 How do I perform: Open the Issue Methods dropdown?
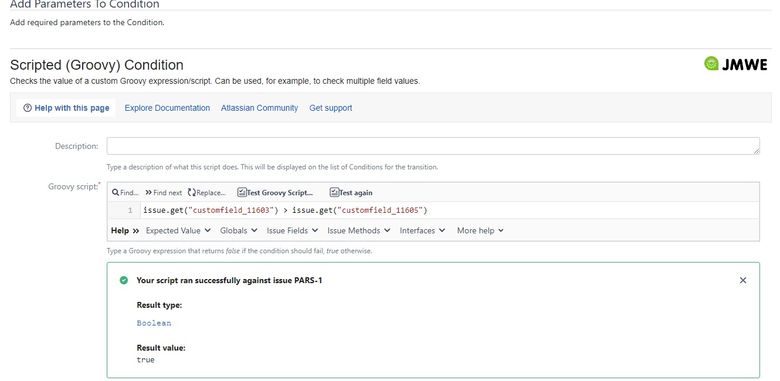pyautogui.click(x=359, y=231)
